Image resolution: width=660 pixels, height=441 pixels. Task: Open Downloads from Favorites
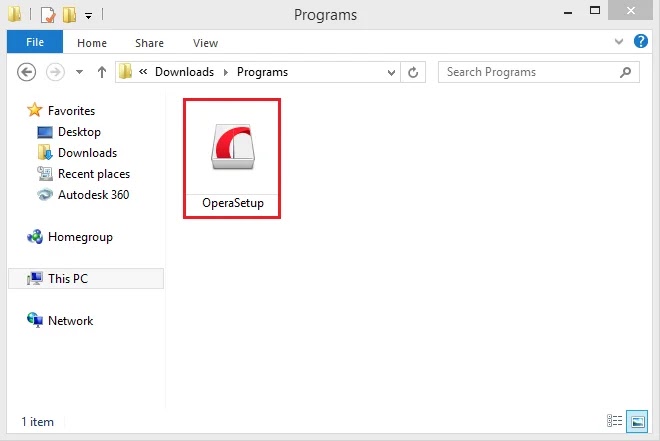pos(88,153)
